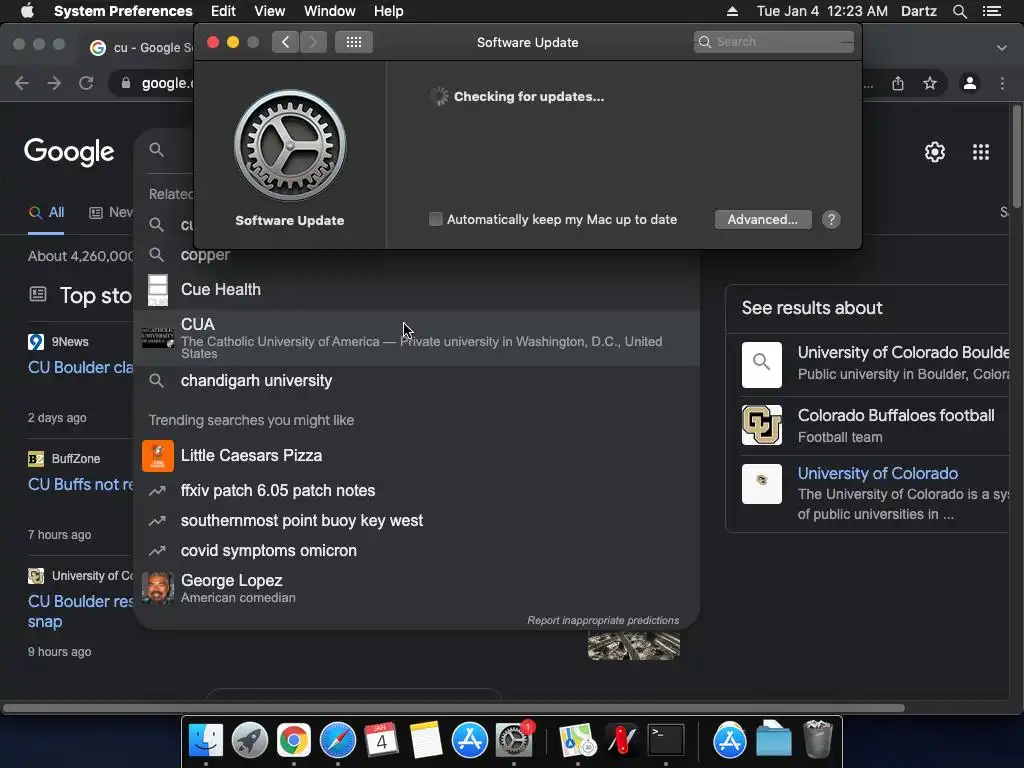Choose the George Lopez suggestion
The width and height of the screenshot is (1024, 768).
pyautogui.click(x=417, y=588)
